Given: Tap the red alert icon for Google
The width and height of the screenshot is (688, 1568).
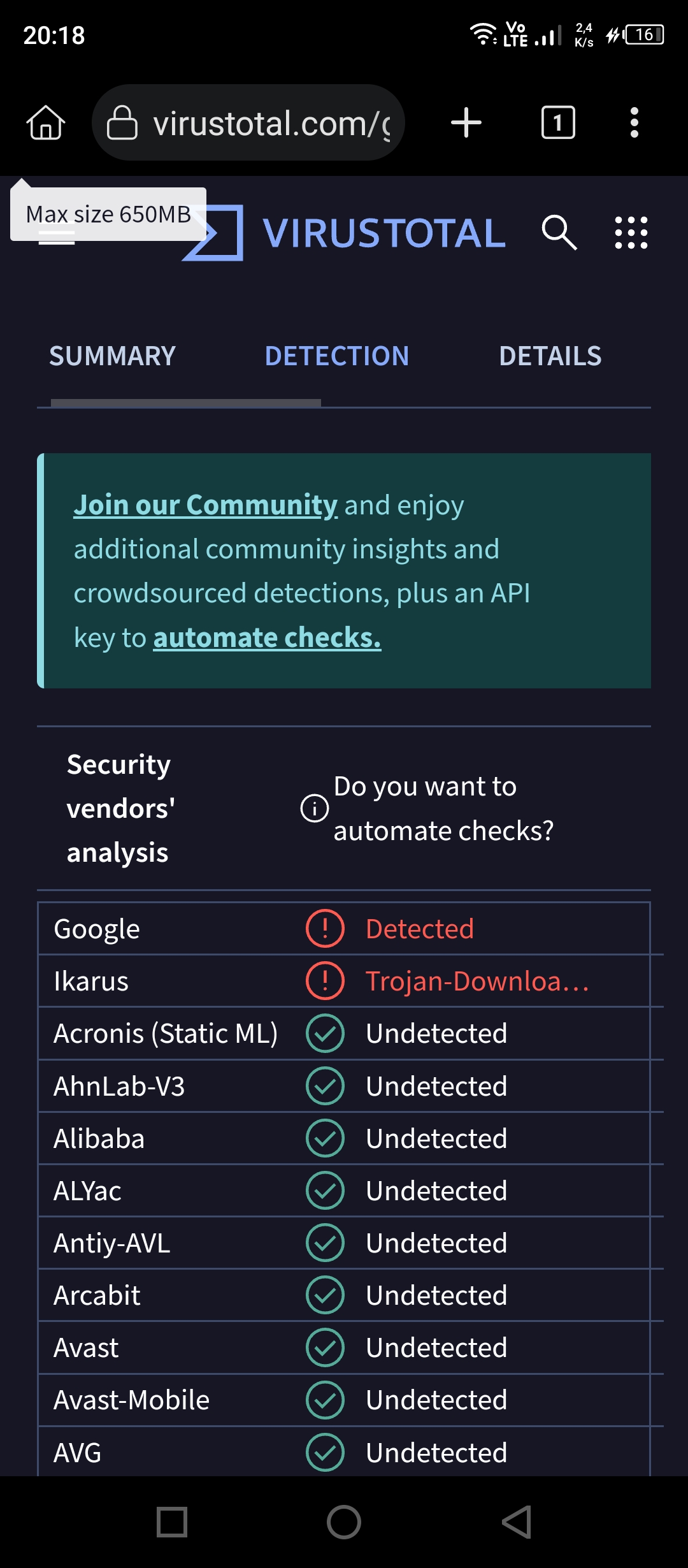Looking at the screenshot, I should (x=325, y=929).
